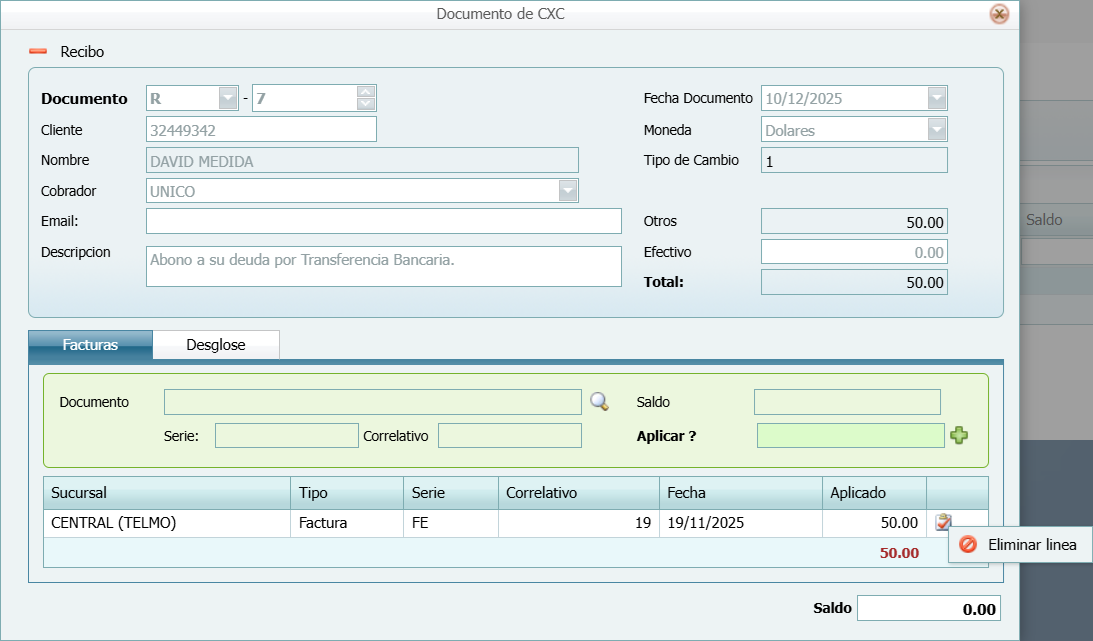Sort the table by Correlativo column header
Screen dimensions: 1093x641
[578, 493]
